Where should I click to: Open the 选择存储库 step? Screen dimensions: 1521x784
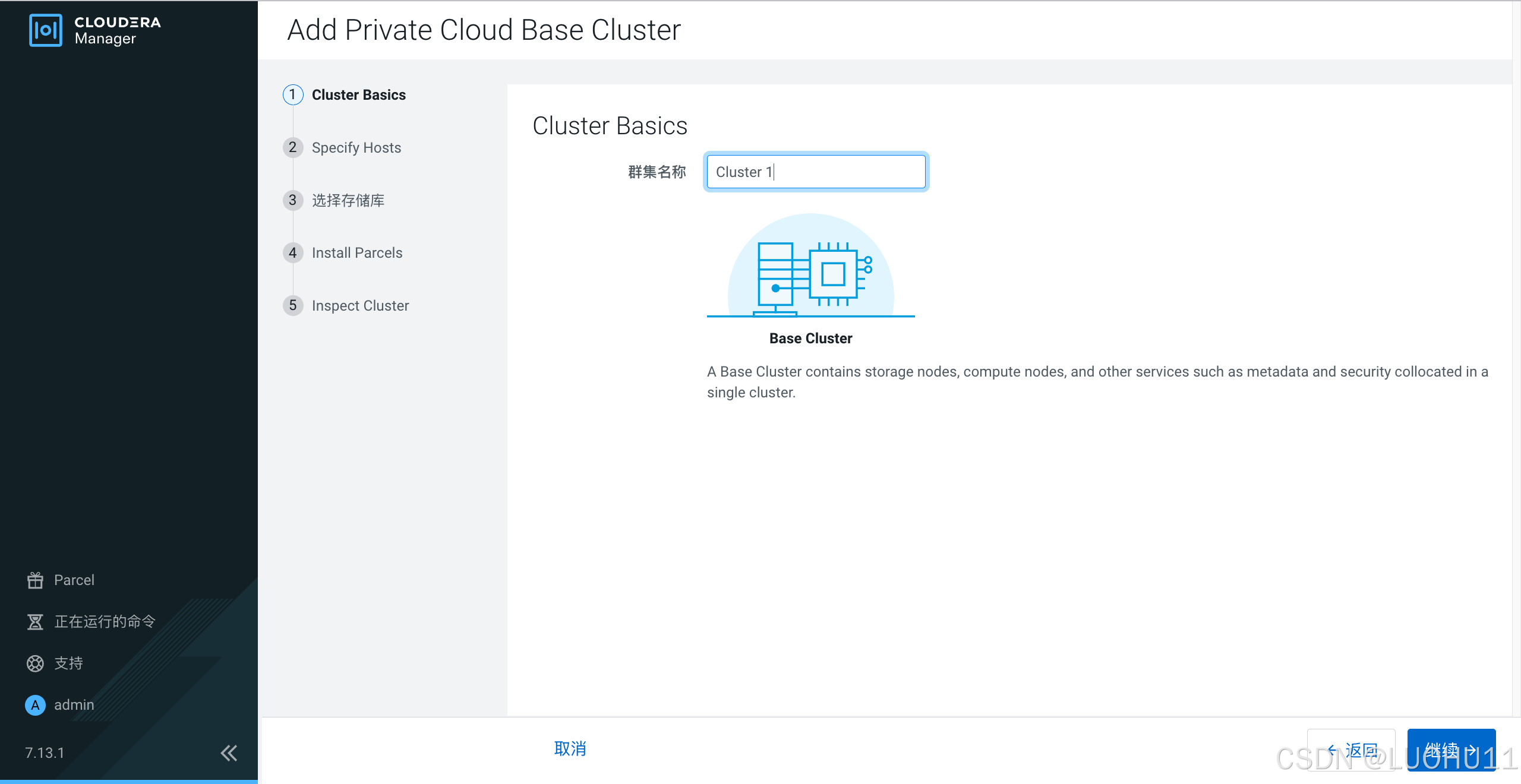[x=348, y=201]
